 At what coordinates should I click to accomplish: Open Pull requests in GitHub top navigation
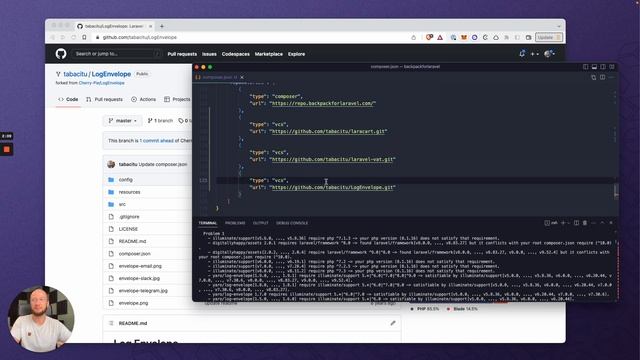tap(182, 54)
